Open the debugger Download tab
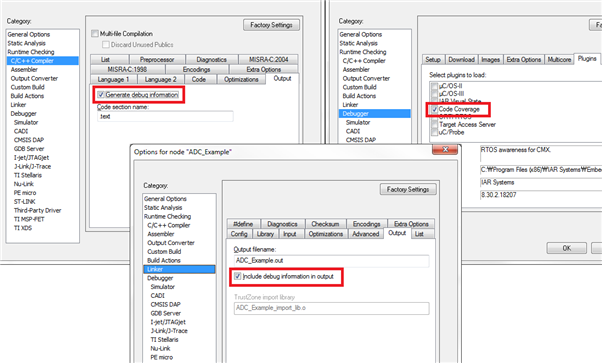602x363 pixels. [461, 60]
